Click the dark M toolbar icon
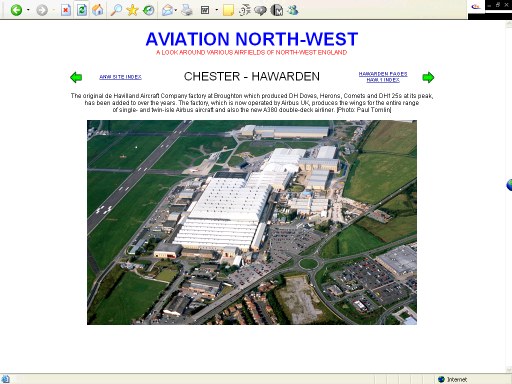 point(276,10)
